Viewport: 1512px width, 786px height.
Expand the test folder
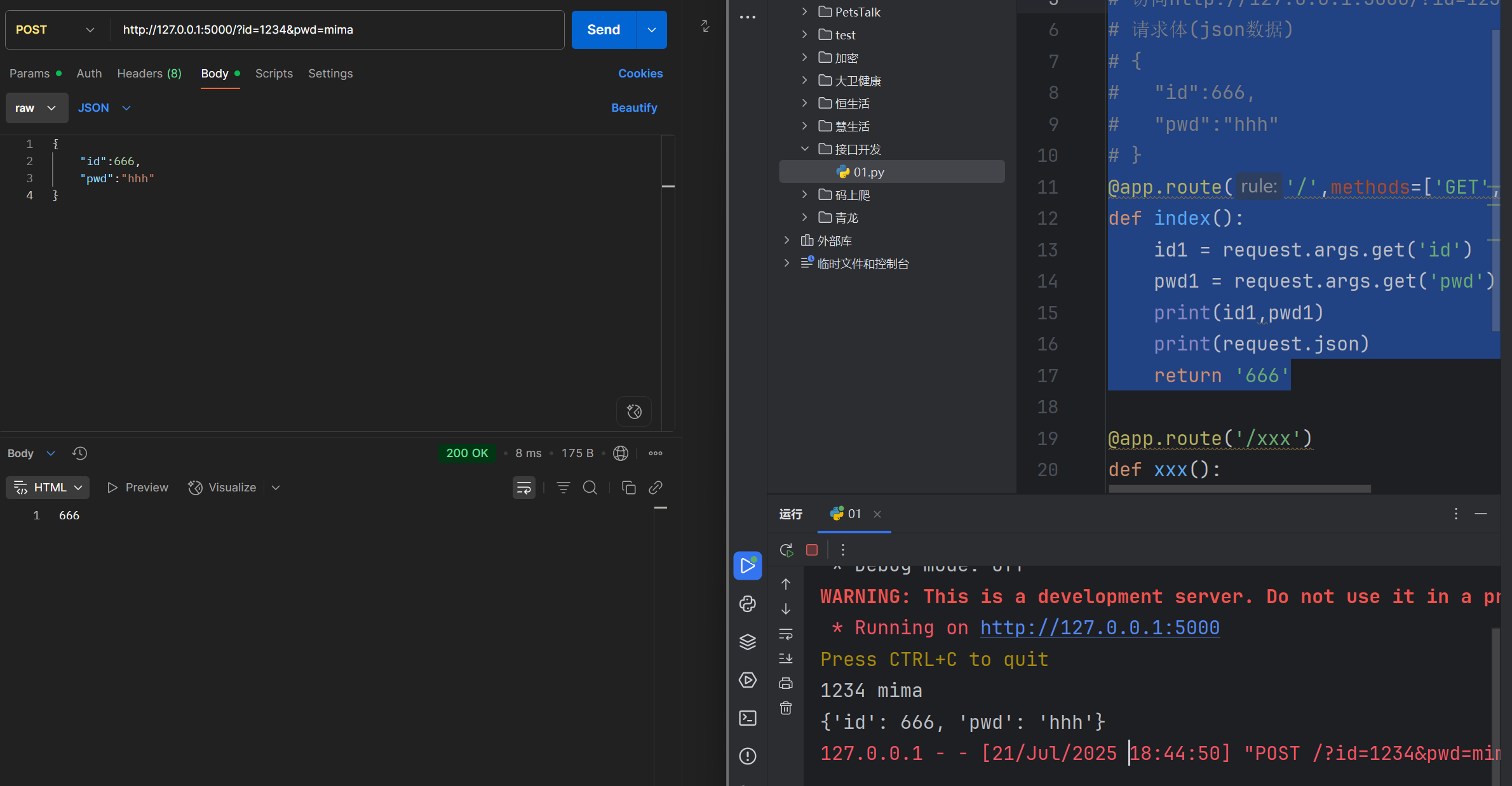[805, 34]
